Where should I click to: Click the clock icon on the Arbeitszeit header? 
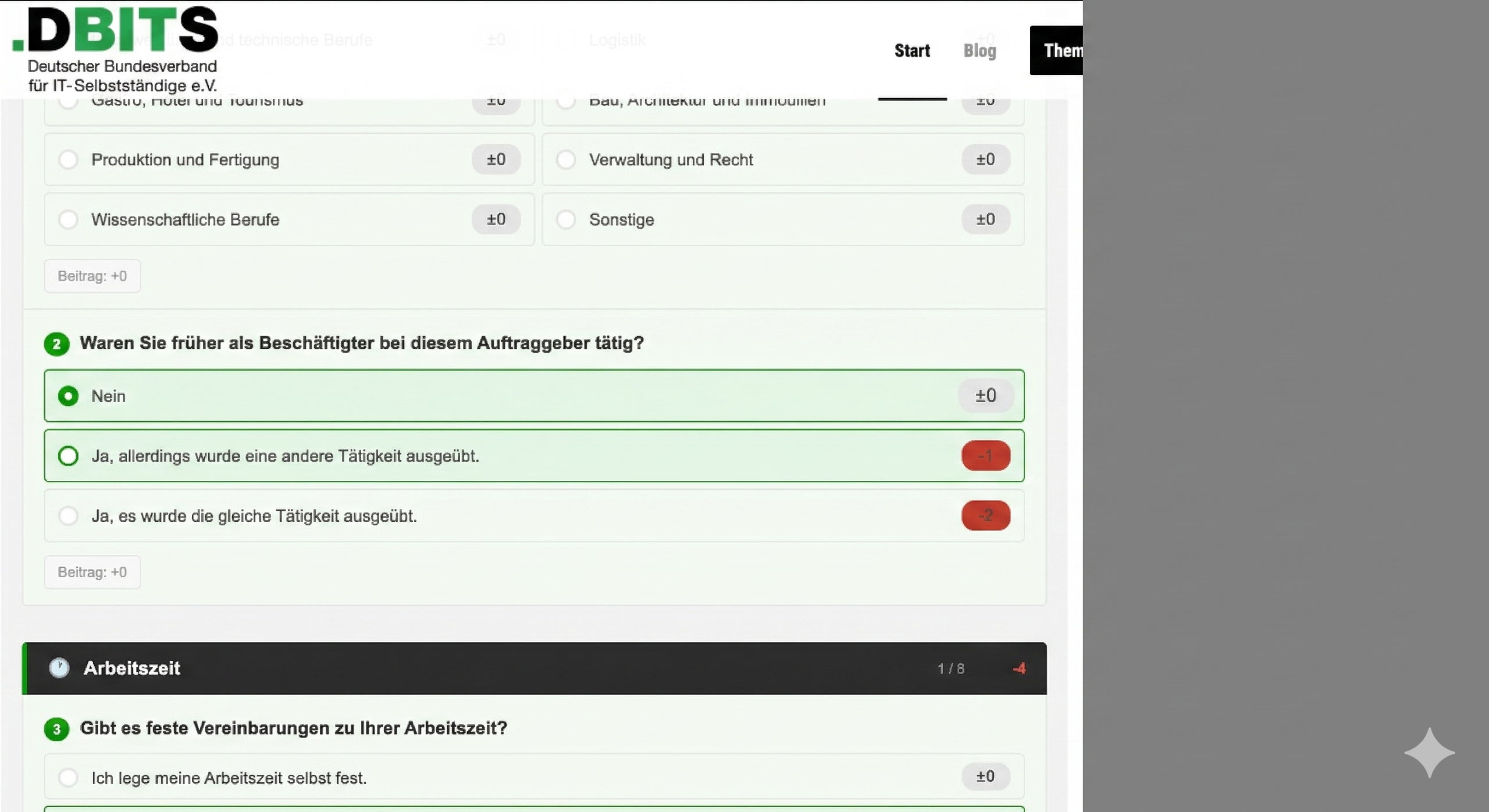[x=60, y=668]
